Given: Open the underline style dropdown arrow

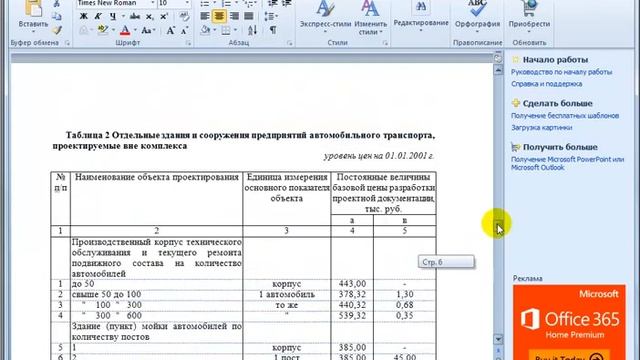Looking at the screenshot, I should tap(123, 16).
